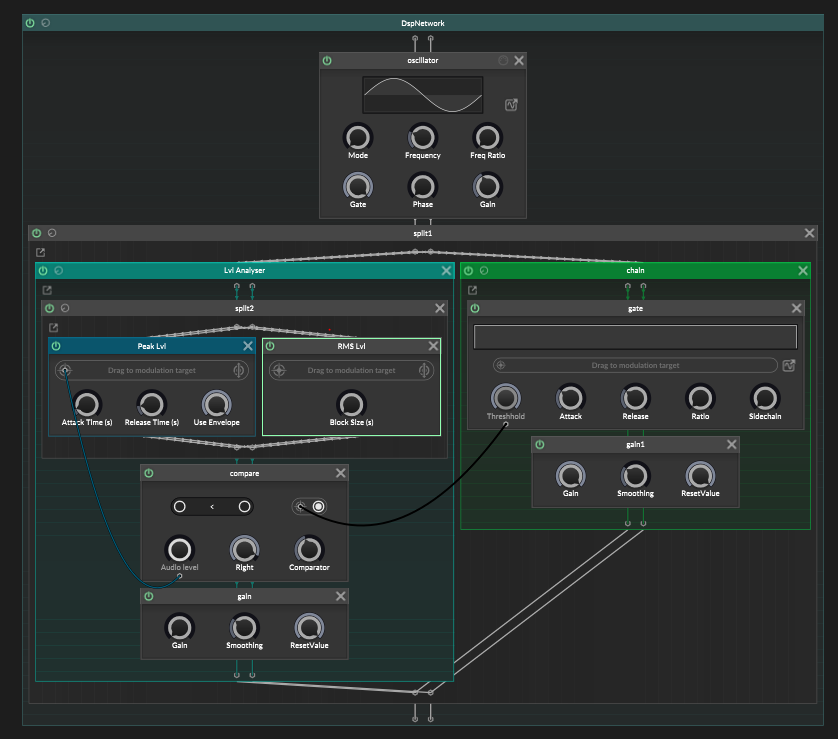Open split1 popup external-link icon
Screen dimensions: 838x739
click(x=41, y=252)
